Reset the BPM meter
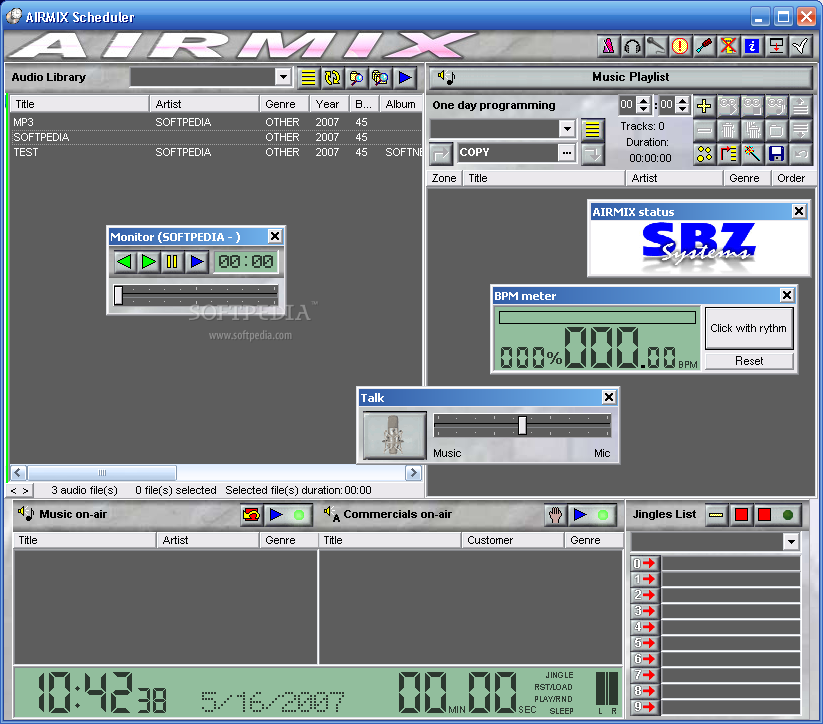The image size is (823, 724). [x=749, y=361]
